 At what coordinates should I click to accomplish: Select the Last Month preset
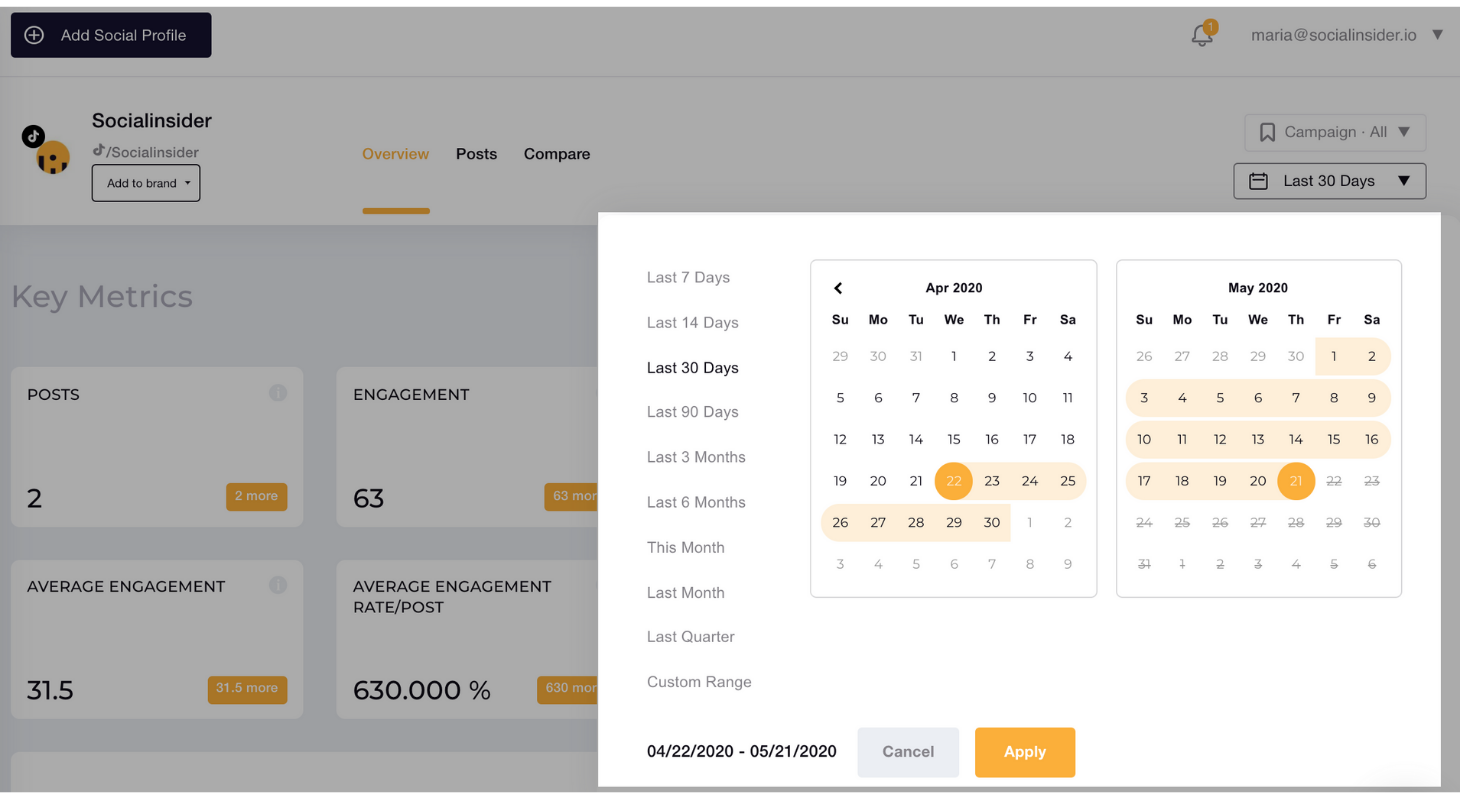(685, 592)
